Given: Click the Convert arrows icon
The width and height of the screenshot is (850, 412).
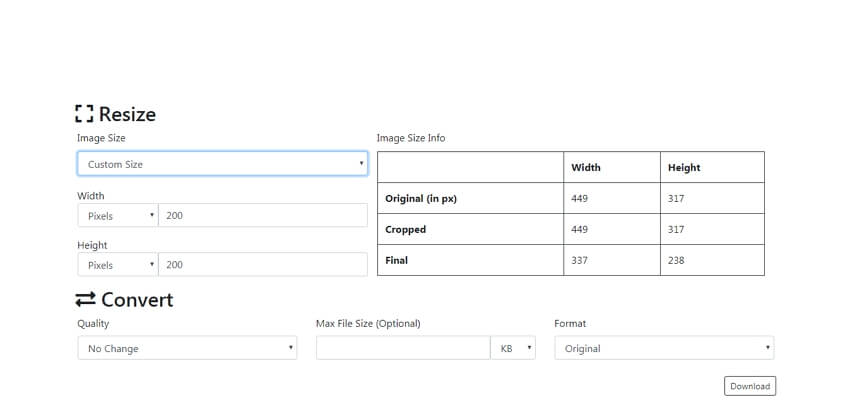Looking at the screenshot, I should (85, 299).
